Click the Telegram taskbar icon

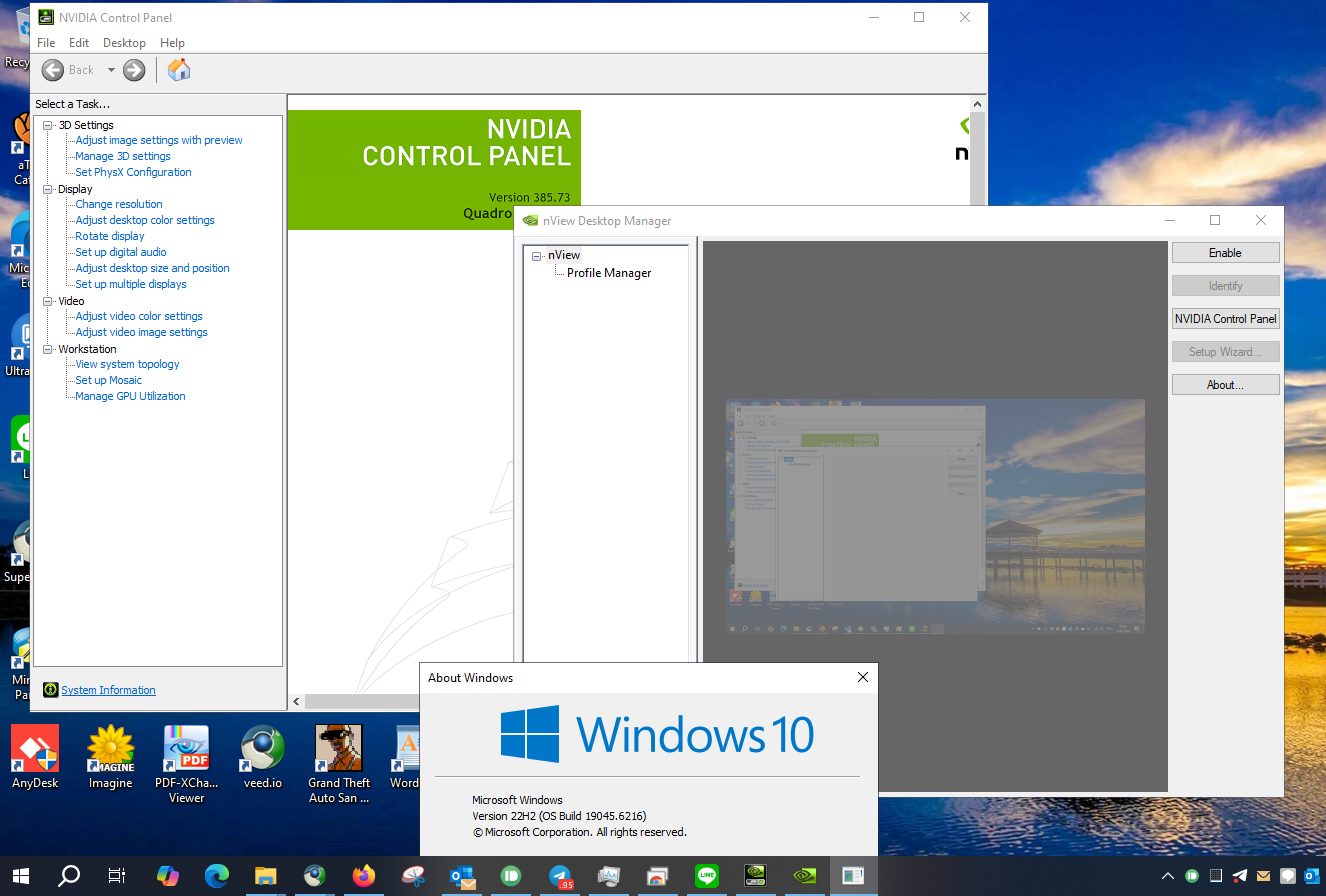tap(560, 876)
